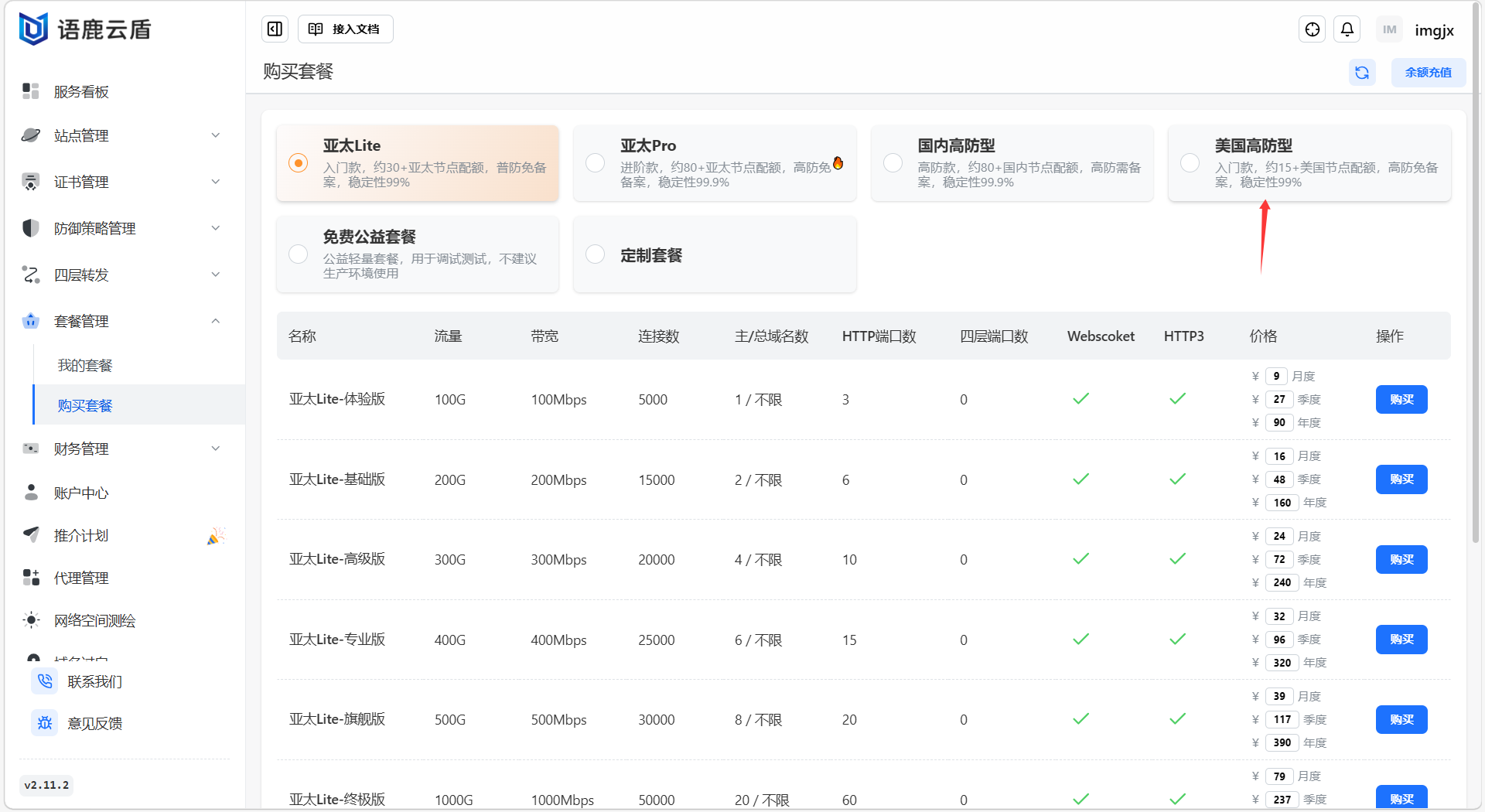Expand the 证书管理 submenu arrow
This screenshot has width=1485, height=812.
[216, 182]
